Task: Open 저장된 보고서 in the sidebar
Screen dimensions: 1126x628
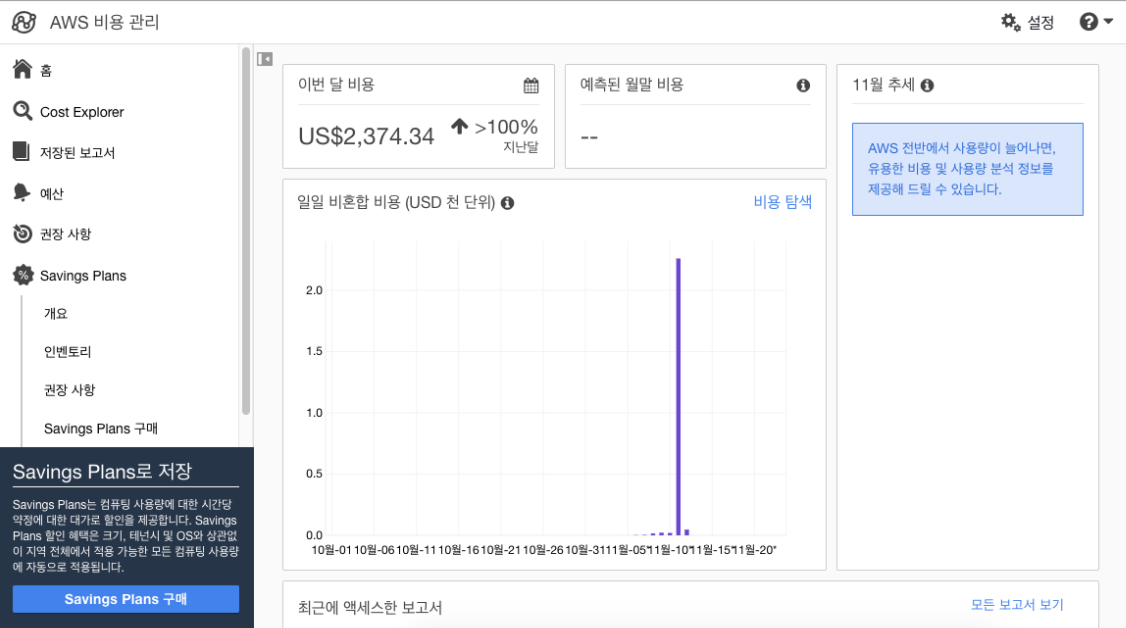Action: coord(78,153)
